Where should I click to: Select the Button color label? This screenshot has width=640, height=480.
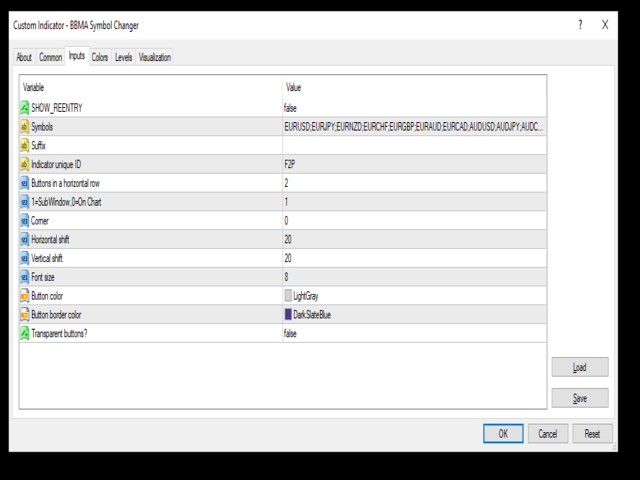point(47,296)
